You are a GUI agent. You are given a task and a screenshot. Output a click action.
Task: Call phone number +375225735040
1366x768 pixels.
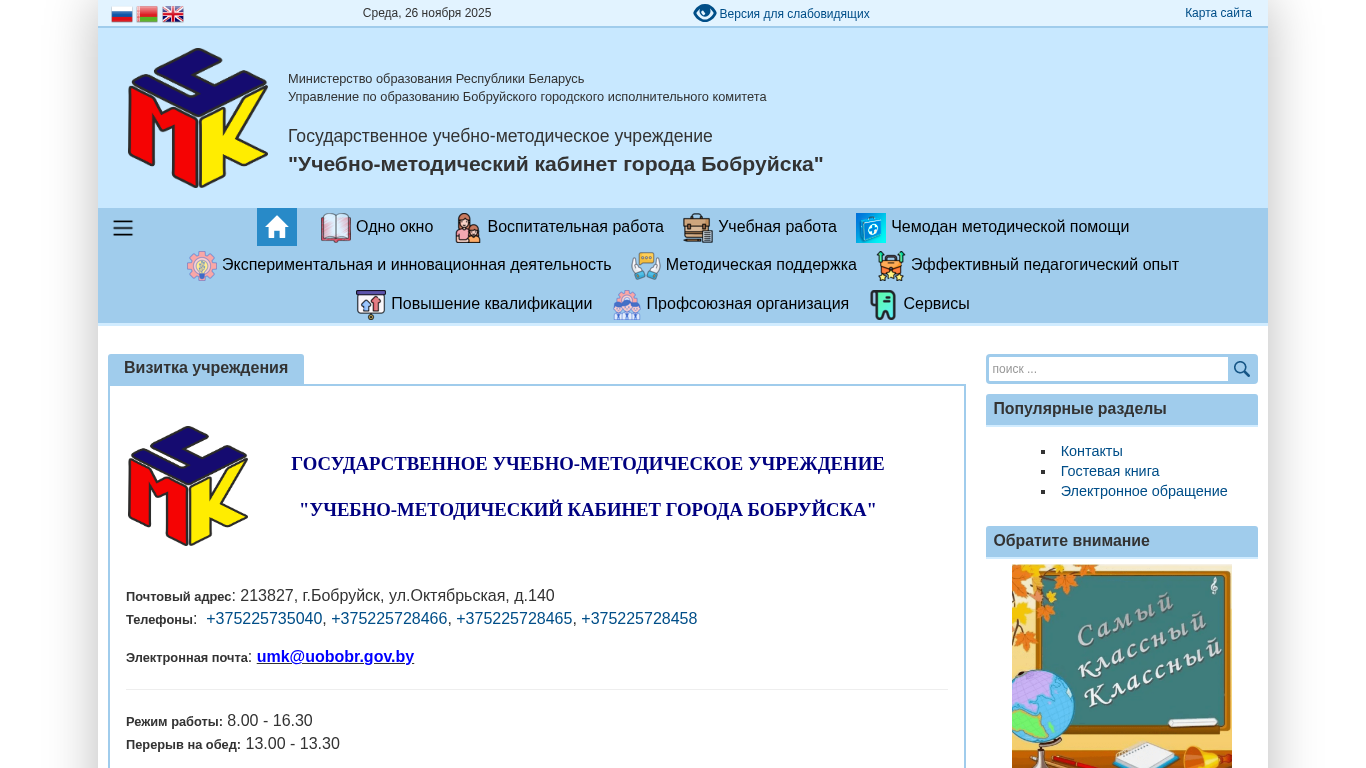pos(264,619)
